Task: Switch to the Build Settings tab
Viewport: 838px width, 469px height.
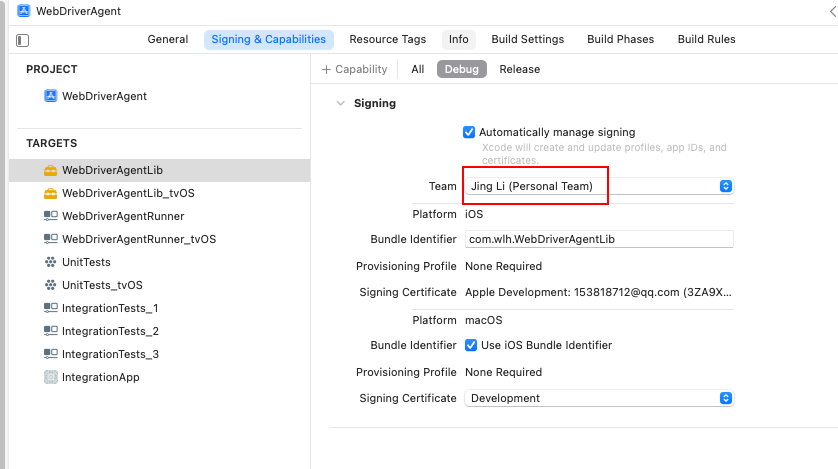Action: pos(527,40)
